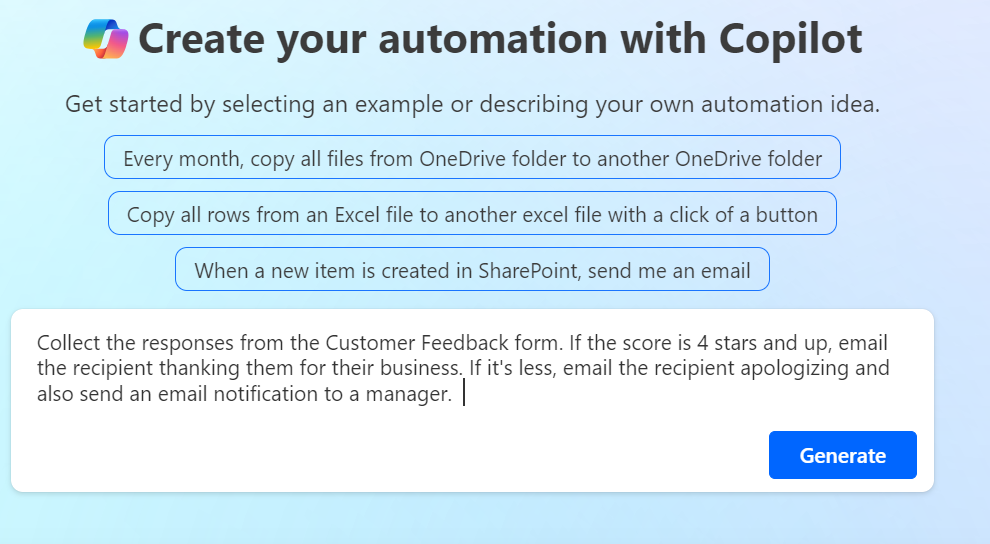
Task: Click the Copilot logo icon
Action: [x=106, y=39]
